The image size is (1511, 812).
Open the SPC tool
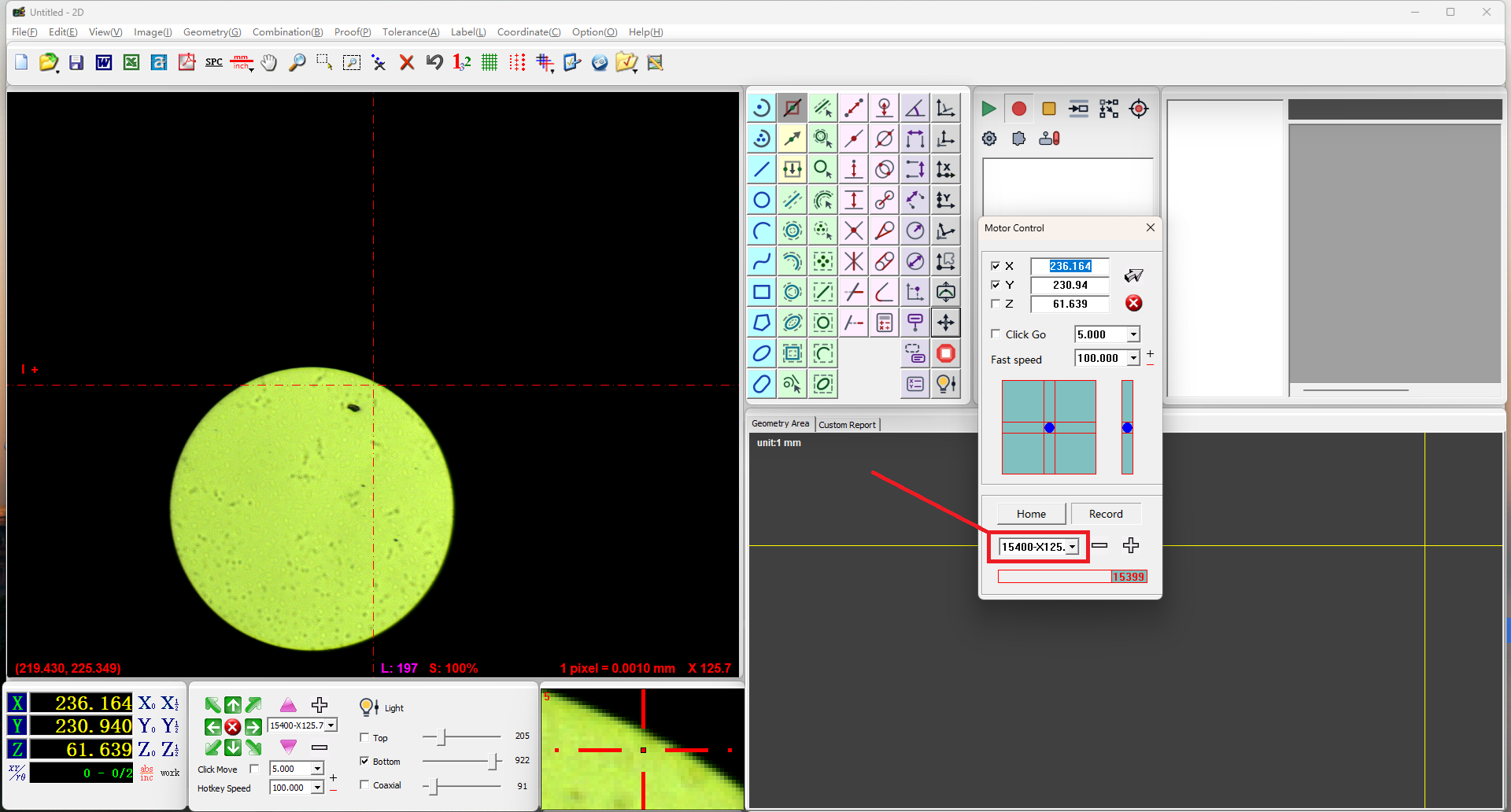pos(214,63)
